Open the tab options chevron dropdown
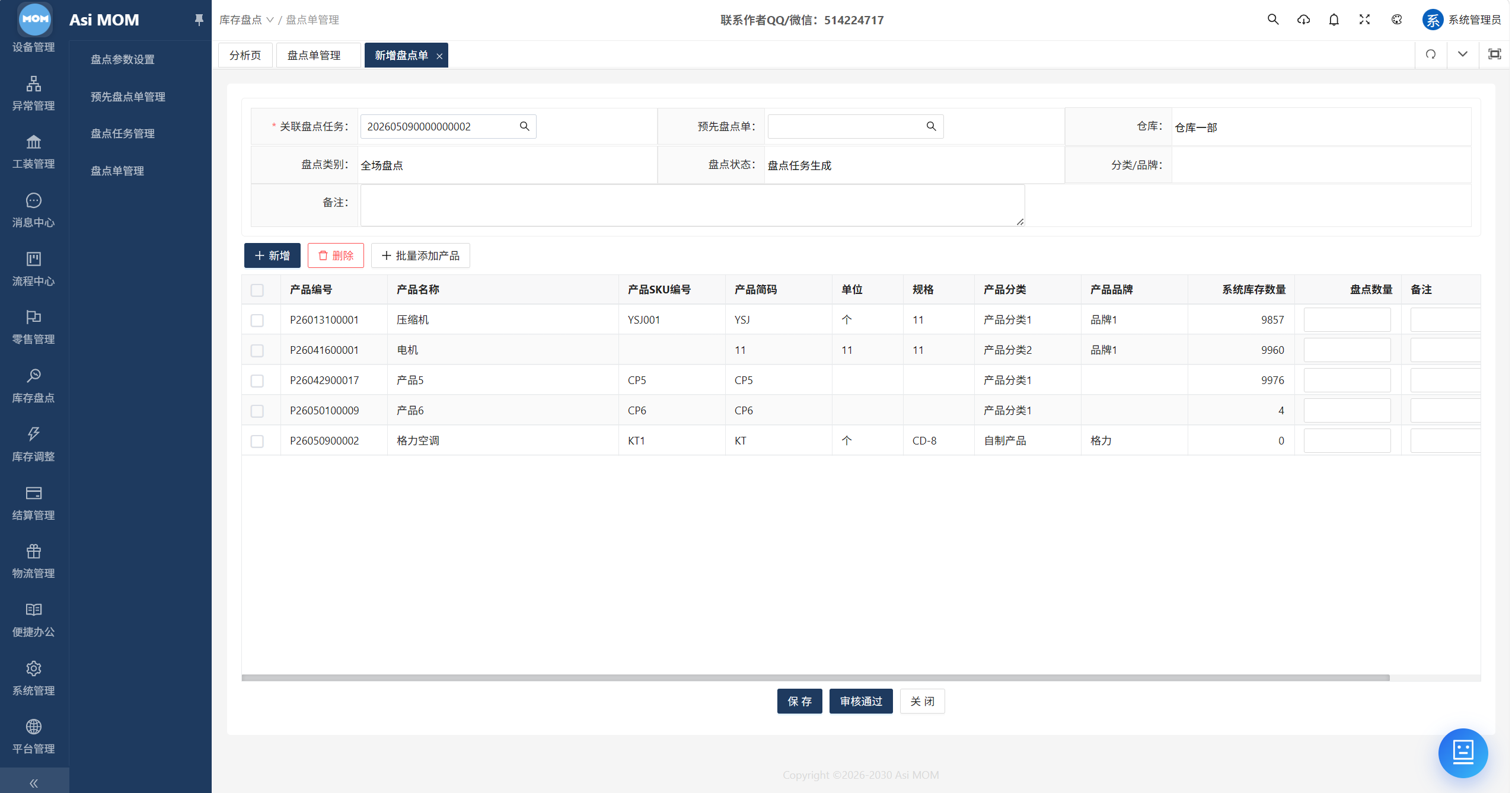 tap(1463, 55)
